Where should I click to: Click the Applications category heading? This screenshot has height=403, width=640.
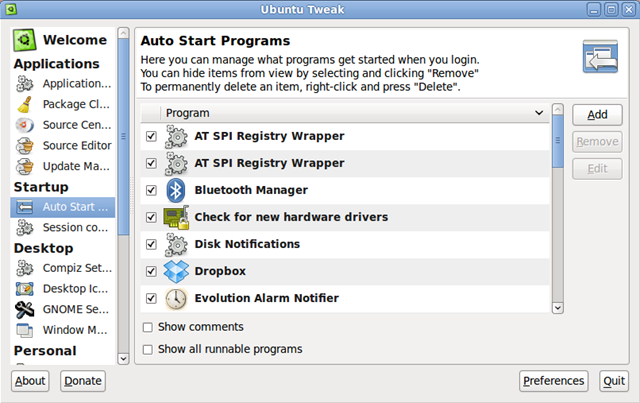56,64
